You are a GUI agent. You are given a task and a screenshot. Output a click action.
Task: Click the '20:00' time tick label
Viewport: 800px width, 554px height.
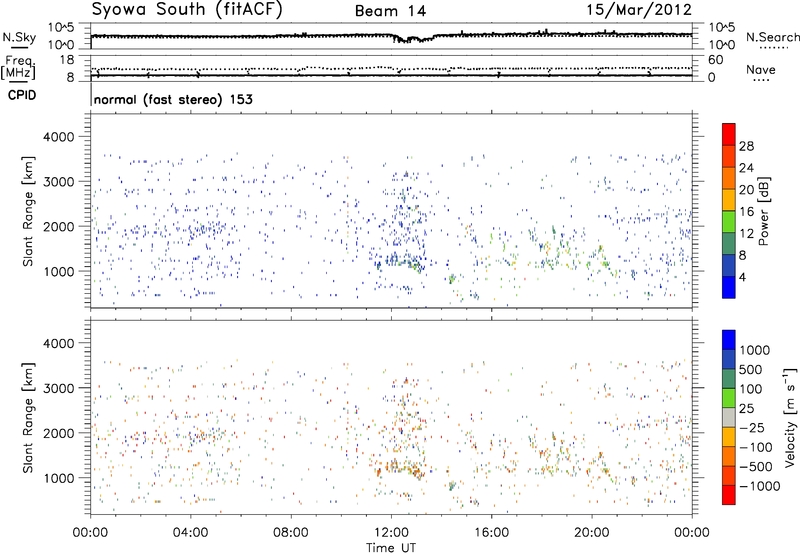tap(591, 533)
